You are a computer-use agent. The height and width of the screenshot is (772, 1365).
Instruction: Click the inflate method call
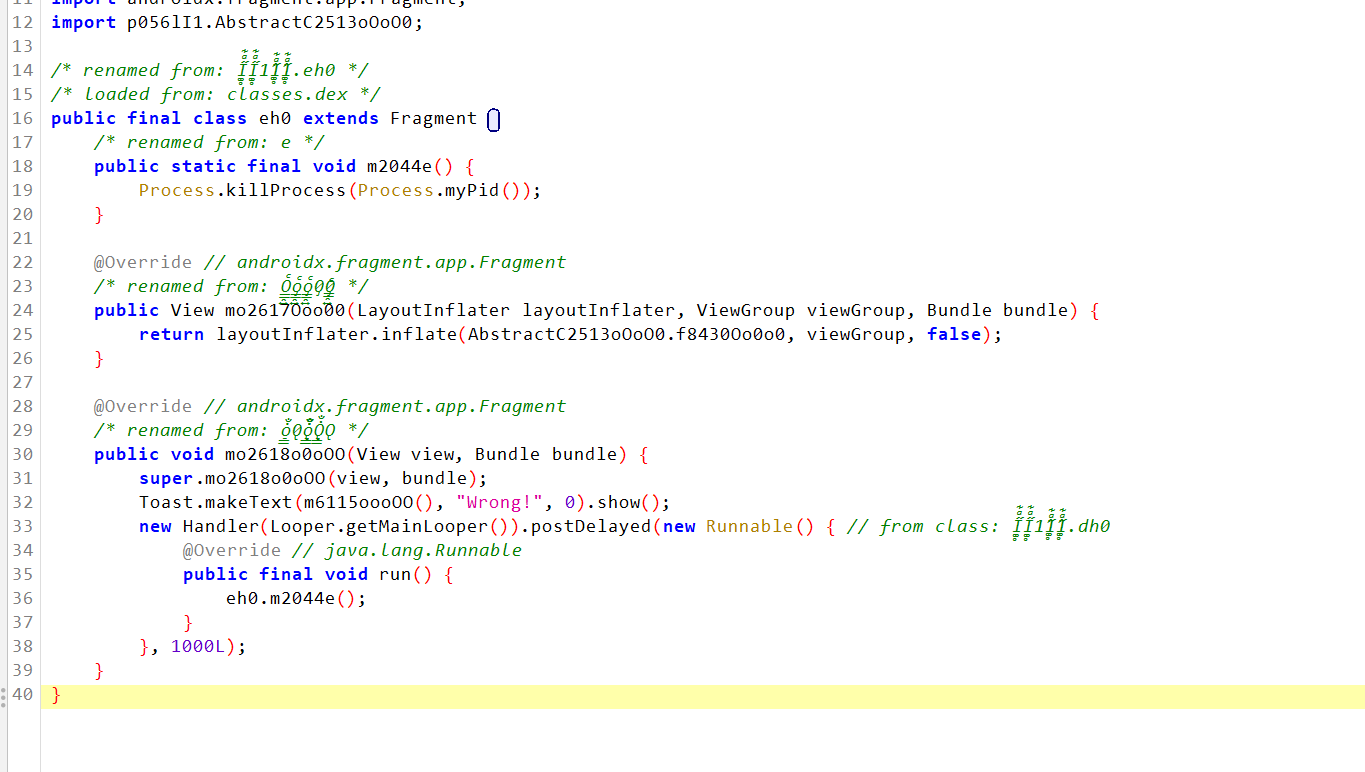(420, 334)
